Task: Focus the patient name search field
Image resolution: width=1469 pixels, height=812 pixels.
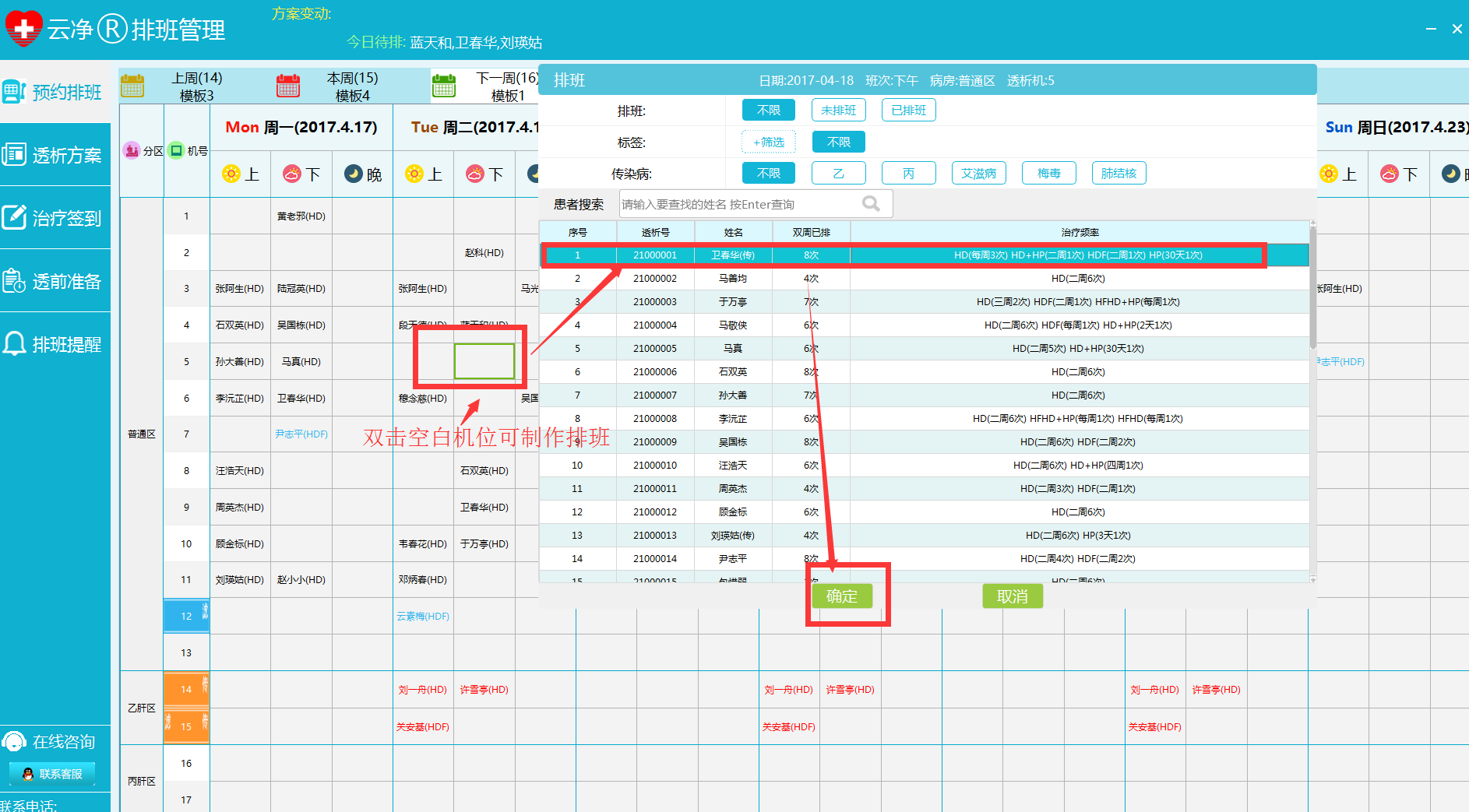Action: tap(740, 204)
